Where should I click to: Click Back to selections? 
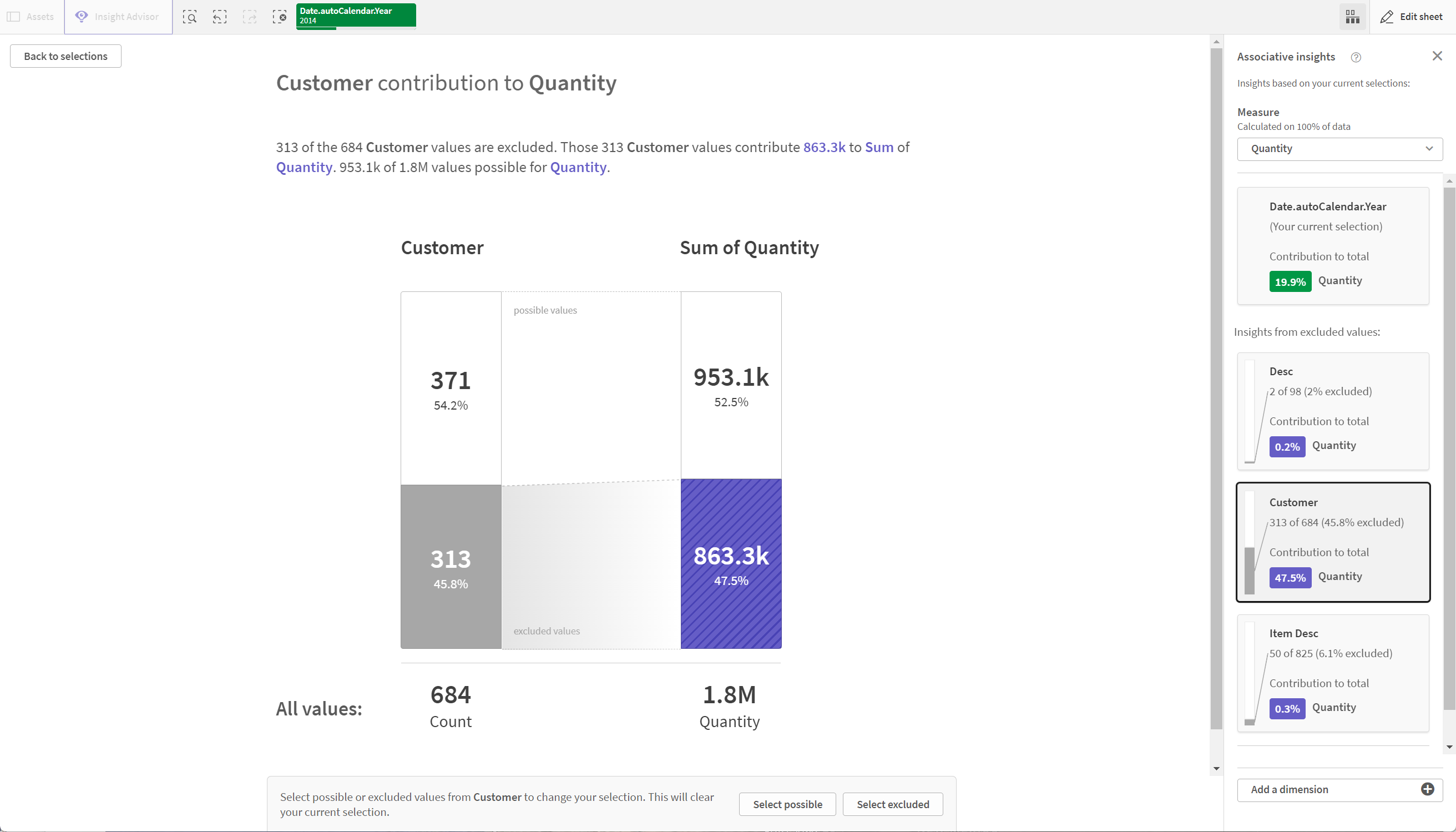[x=65, y=56]
